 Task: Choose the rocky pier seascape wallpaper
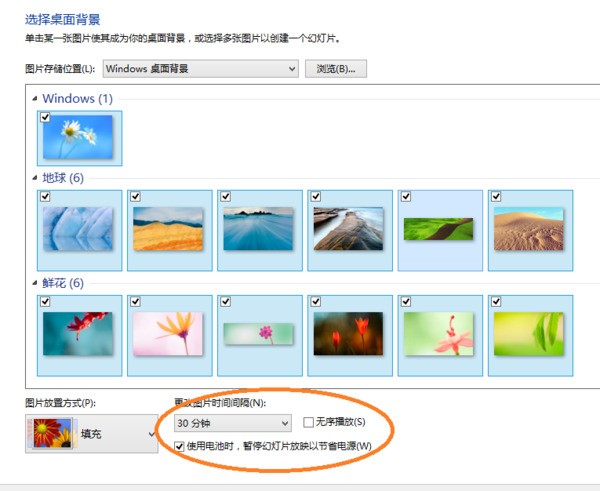(x=350, y=231)
